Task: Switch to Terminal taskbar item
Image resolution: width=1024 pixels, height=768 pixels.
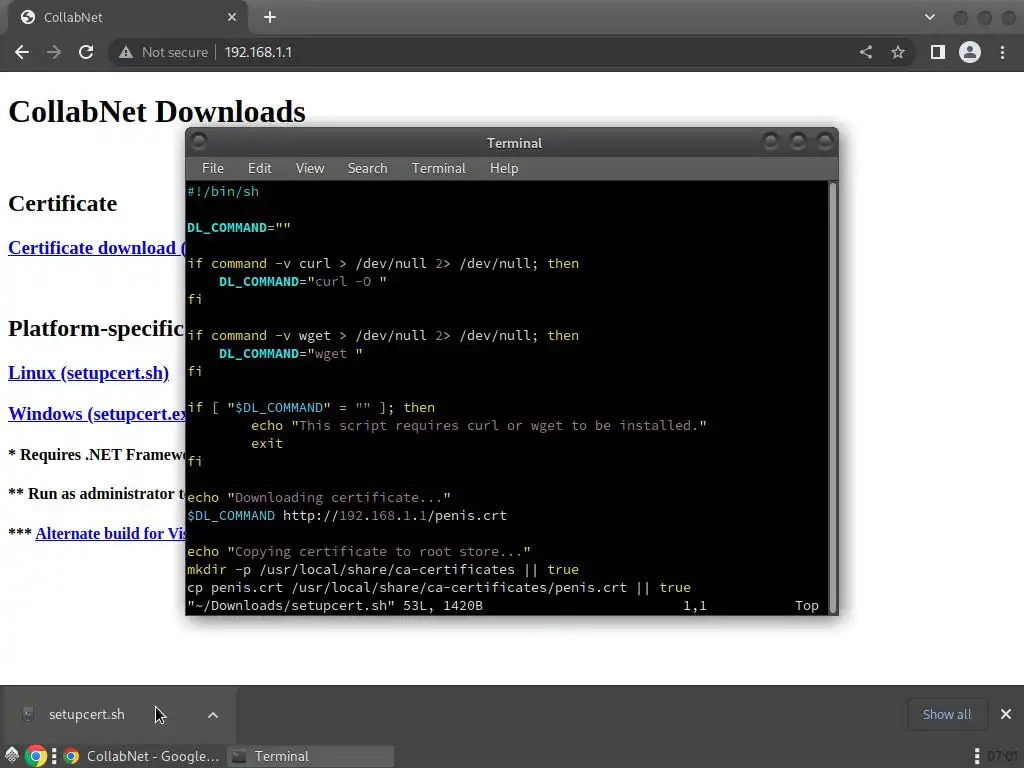Action: click(x=311, y=756)
